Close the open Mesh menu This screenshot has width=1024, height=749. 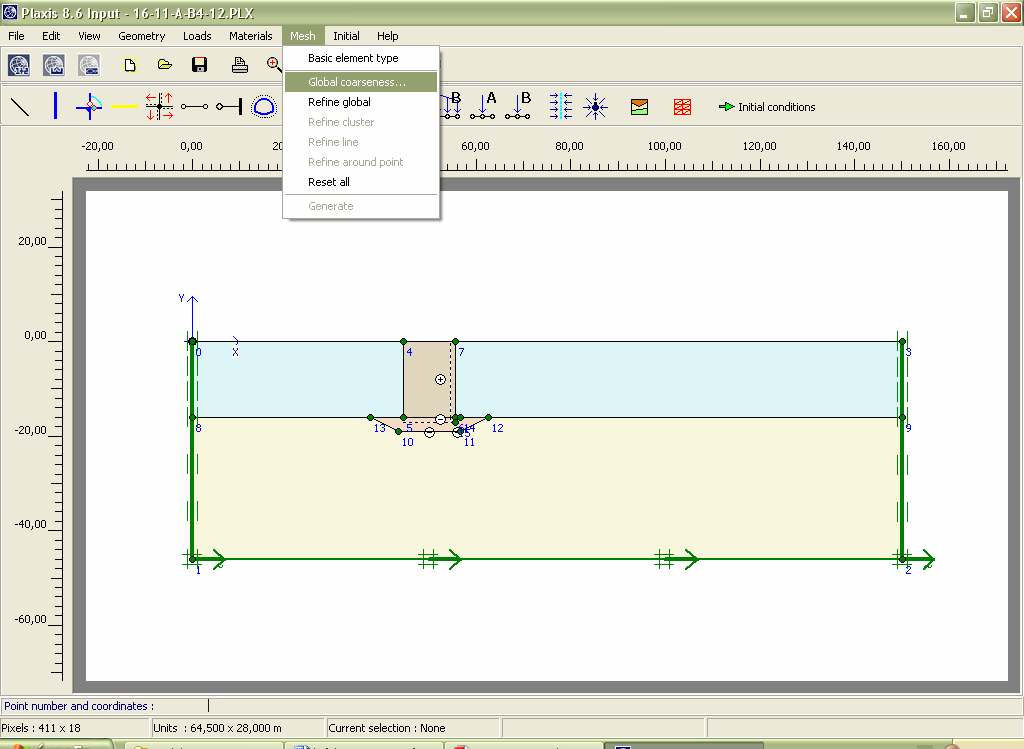pos(302,36)
